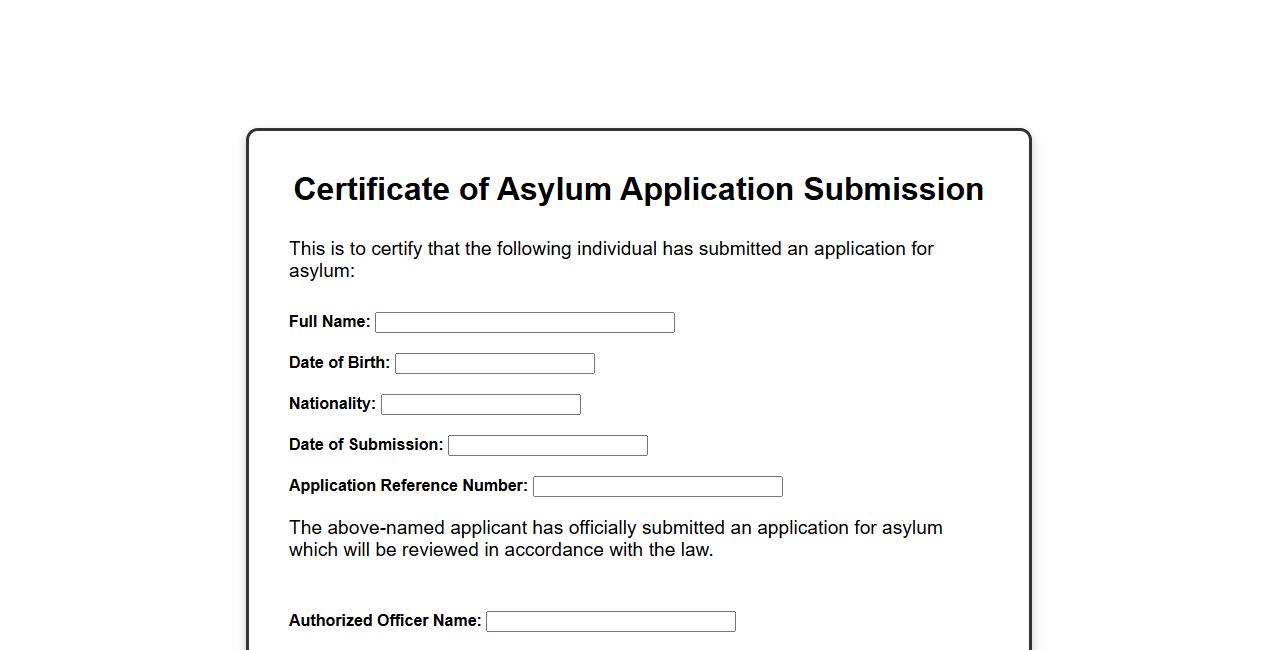Click the "Application Reference Number:" label
Image resolution: width=1278 pixels, height=650 pixels.
pos(408,486)
